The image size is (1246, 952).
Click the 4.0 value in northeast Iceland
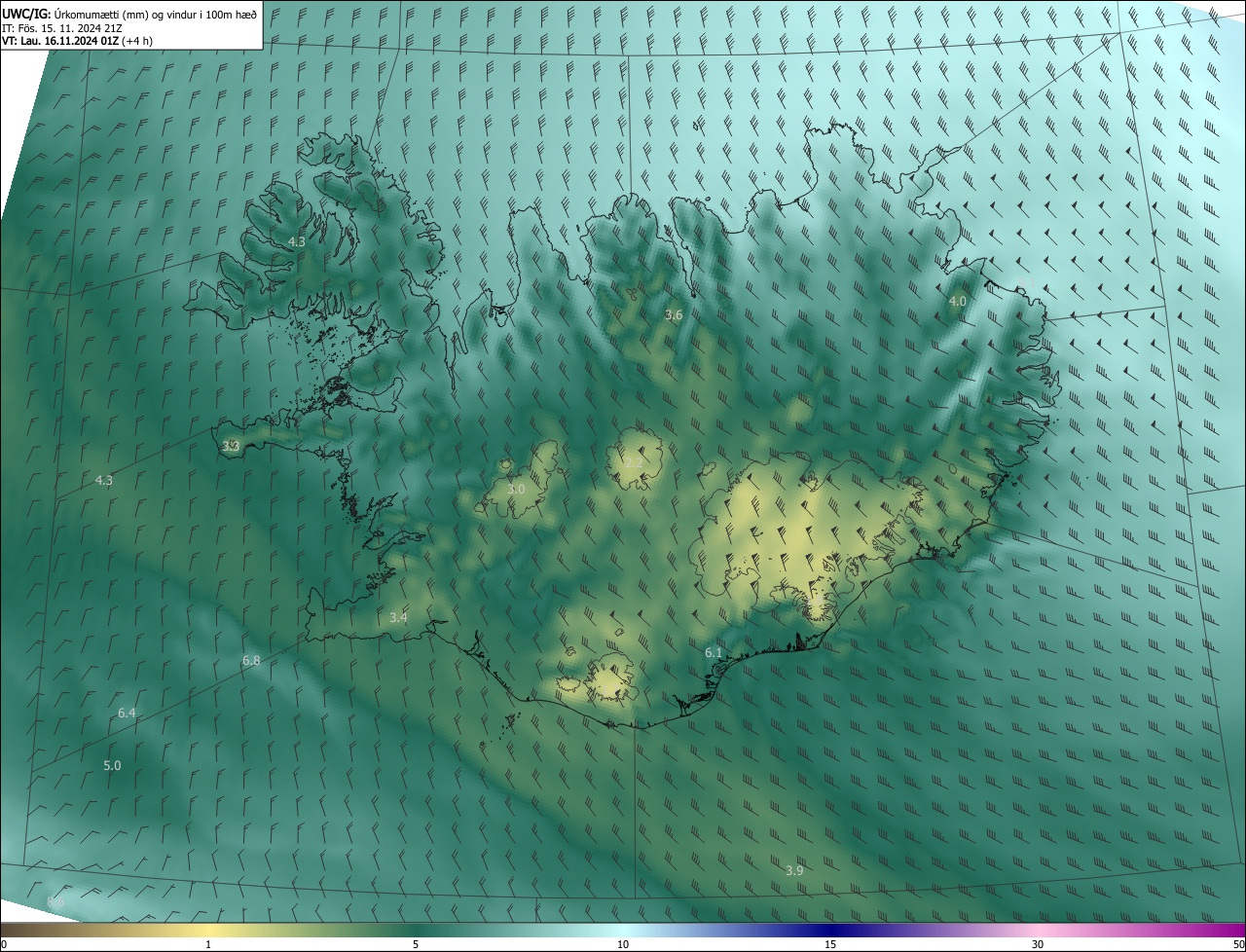point(958,302)
